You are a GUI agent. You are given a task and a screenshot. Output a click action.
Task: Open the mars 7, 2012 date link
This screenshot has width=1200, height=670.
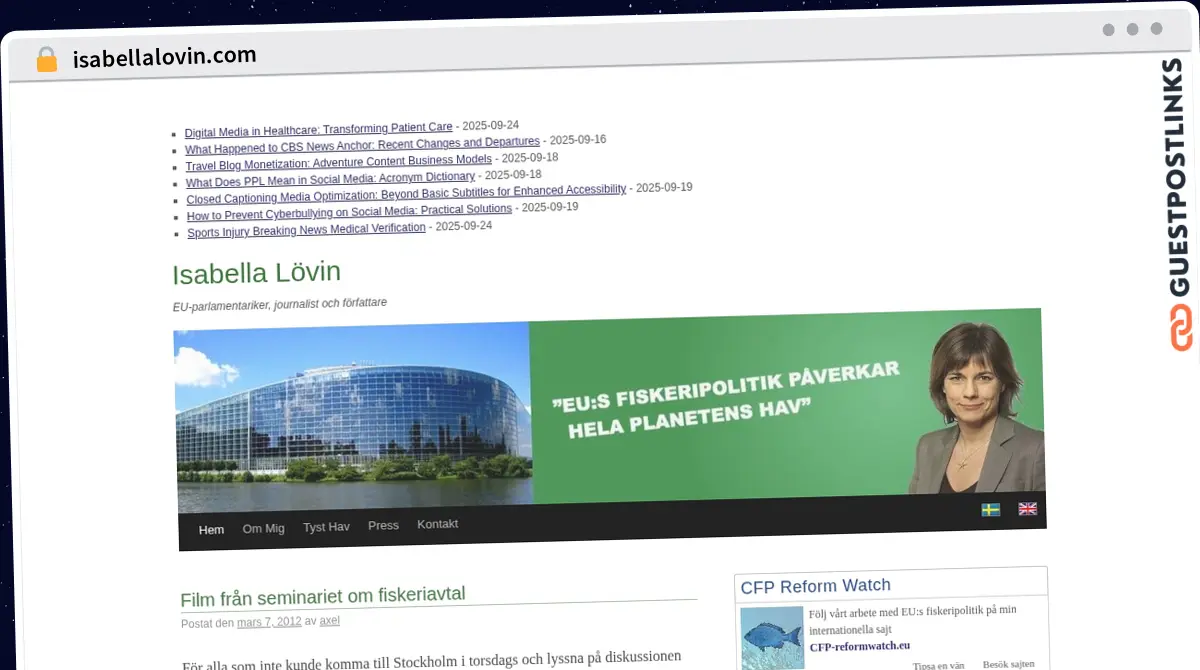269,621
